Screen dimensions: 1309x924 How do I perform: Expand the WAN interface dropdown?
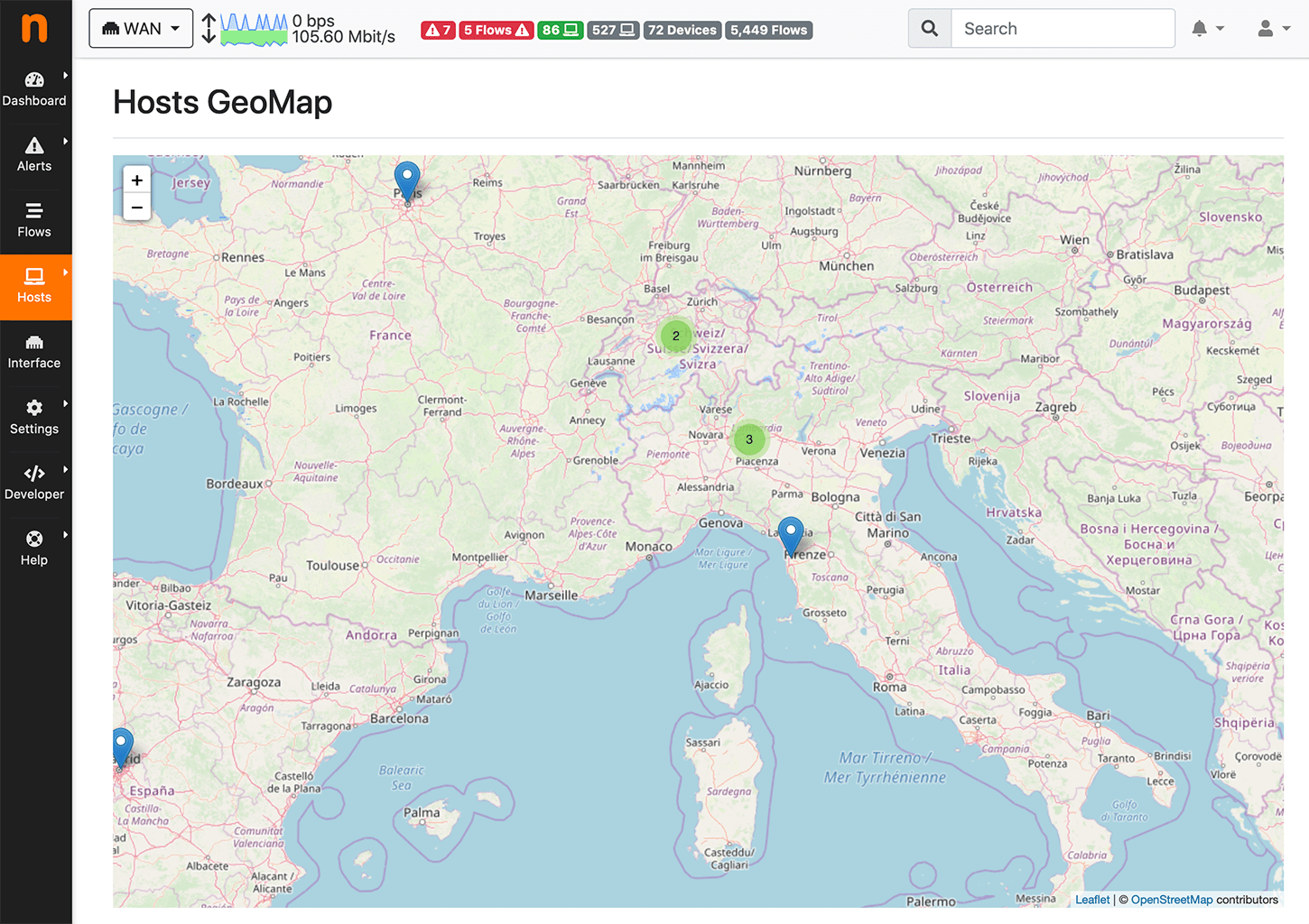click(141, 29)
